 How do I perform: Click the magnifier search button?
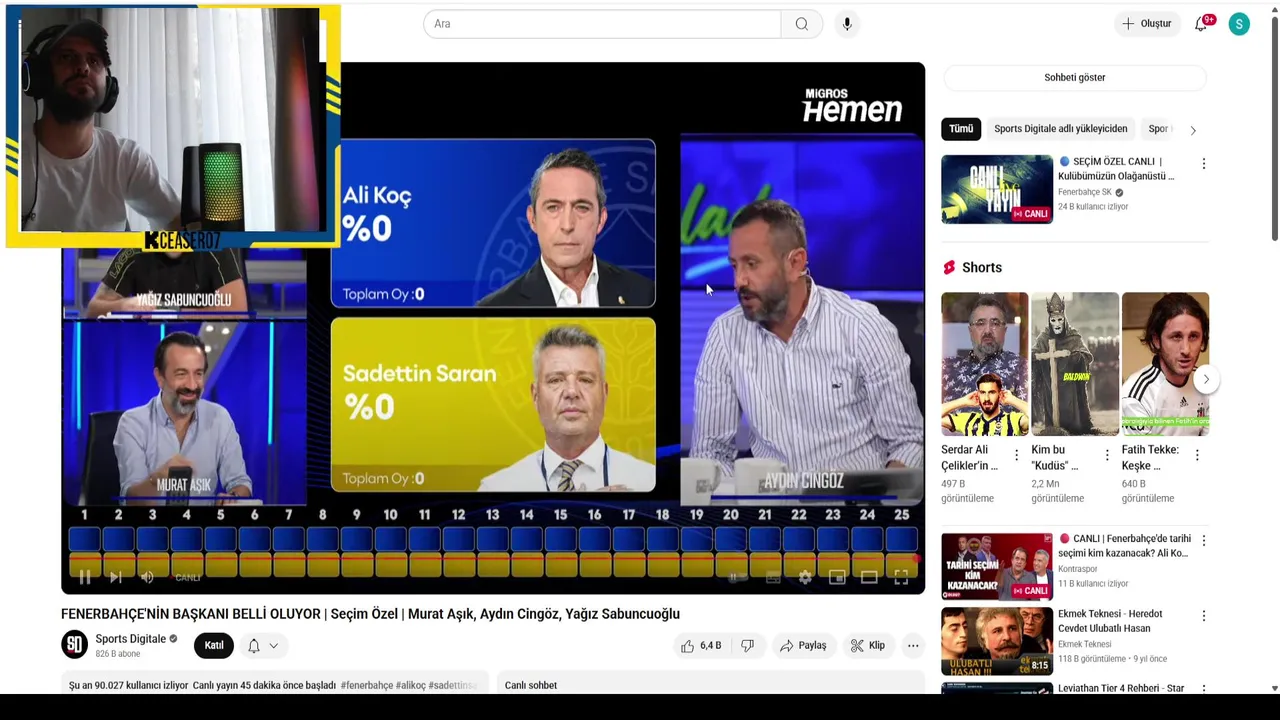(802, 24)
